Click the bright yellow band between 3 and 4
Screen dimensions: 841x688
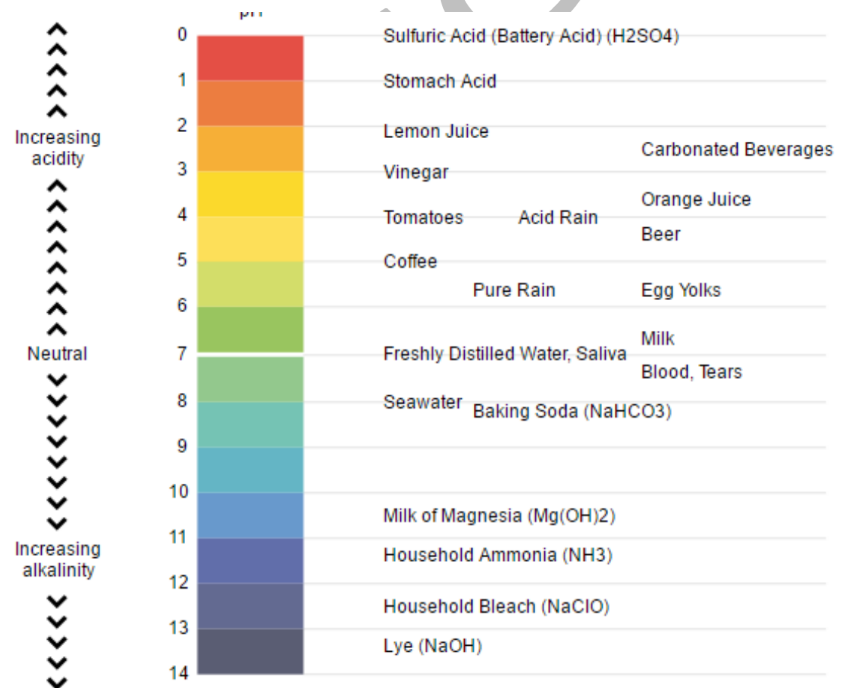250,193
